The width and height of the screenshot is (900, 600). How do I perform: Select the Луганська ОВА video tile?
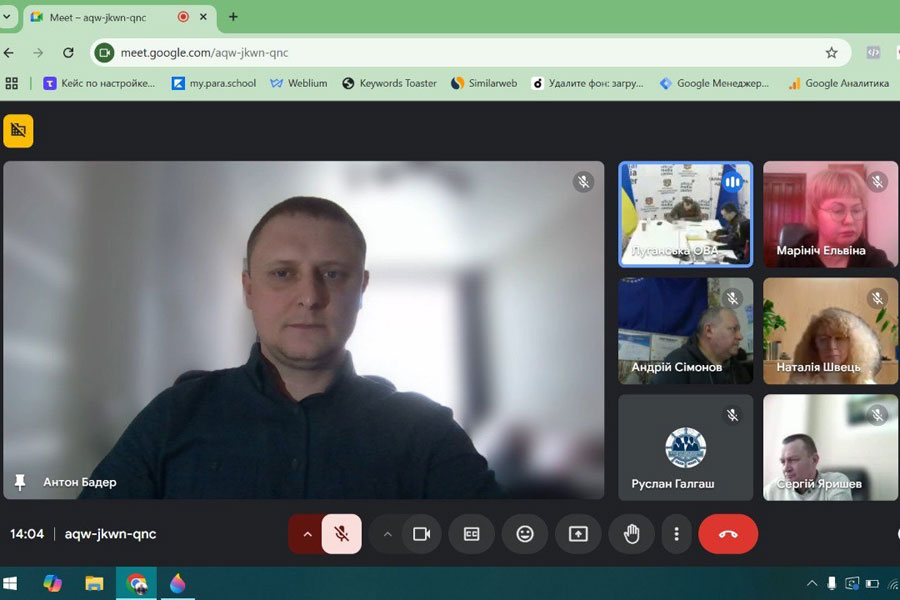pos(685,214)
